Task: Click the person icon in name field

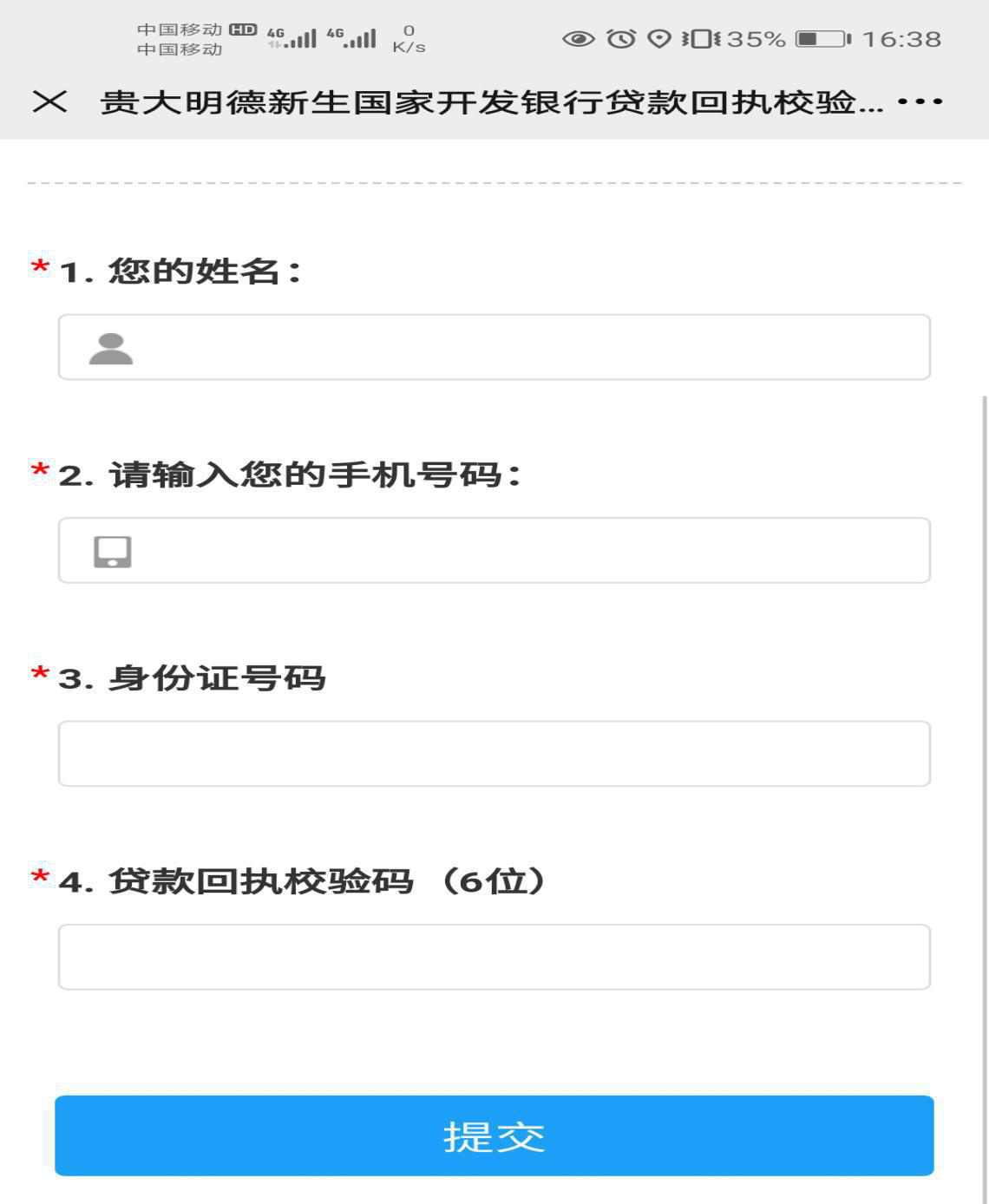Action: point(111,349)
